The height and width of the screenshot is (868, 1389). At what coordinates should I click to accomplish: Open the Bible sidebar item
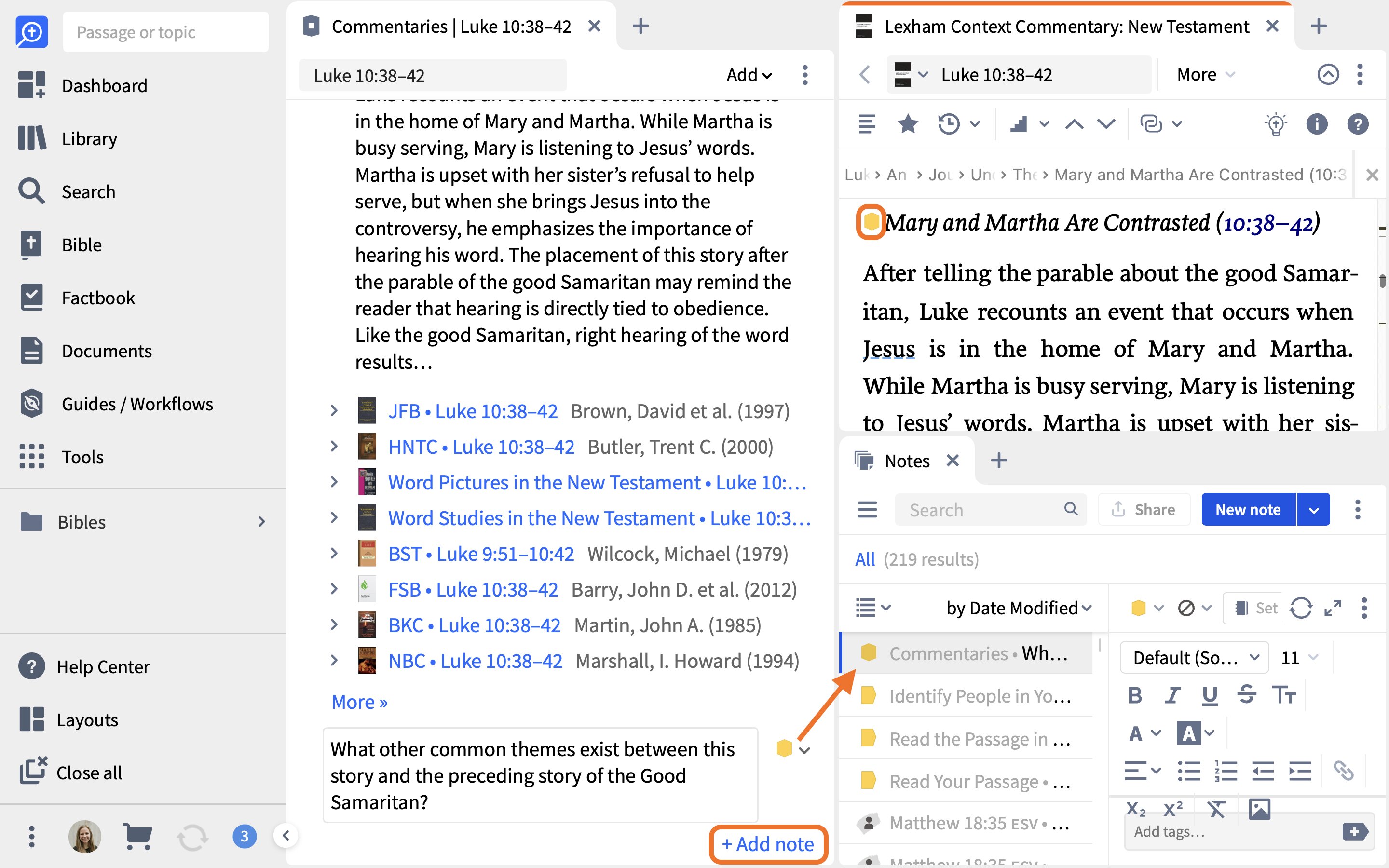click(x=60, y=244)
